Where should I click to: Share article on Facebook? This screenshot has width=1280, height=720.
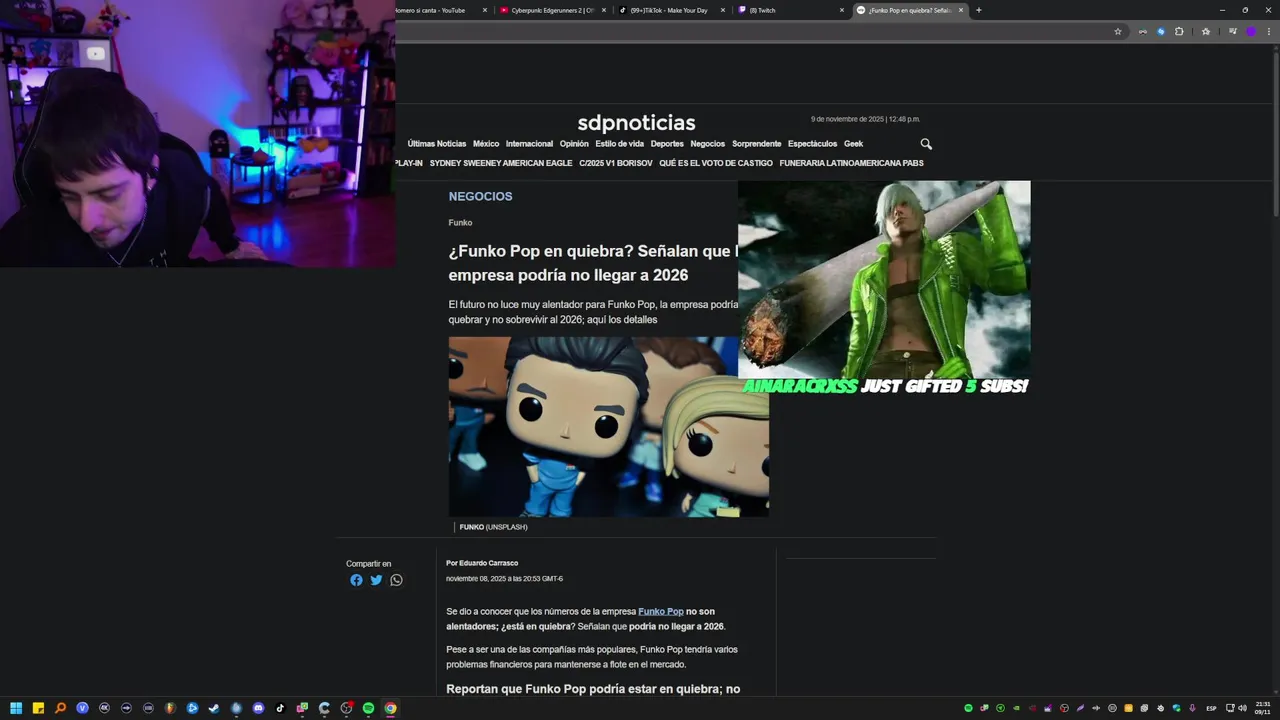tap(356, 580)
